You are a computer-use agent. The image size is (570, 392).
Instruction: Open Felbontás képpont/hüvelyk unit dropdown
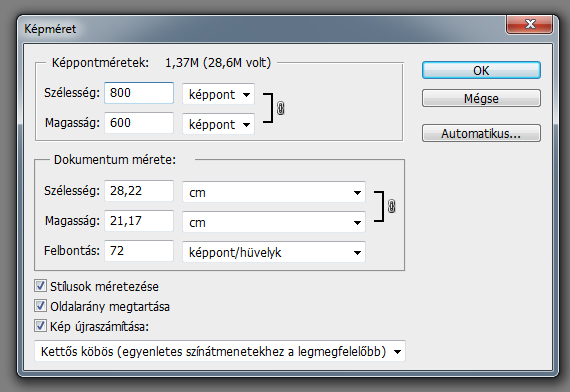coord(274,252)
